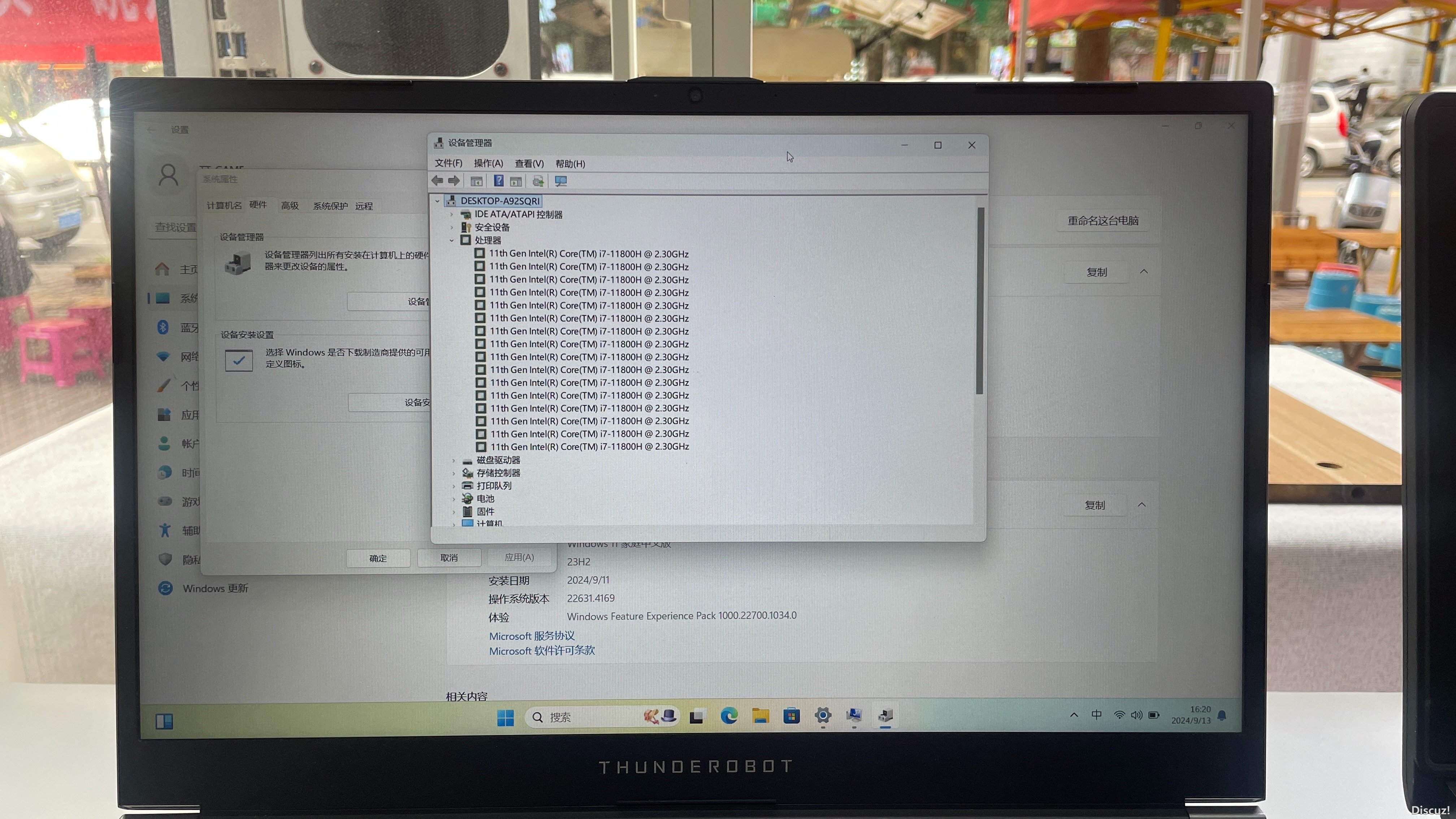Click the taskbar 搜索 search box
The width and height of the screenshot is (1456, 819).
tap(603, 717)
